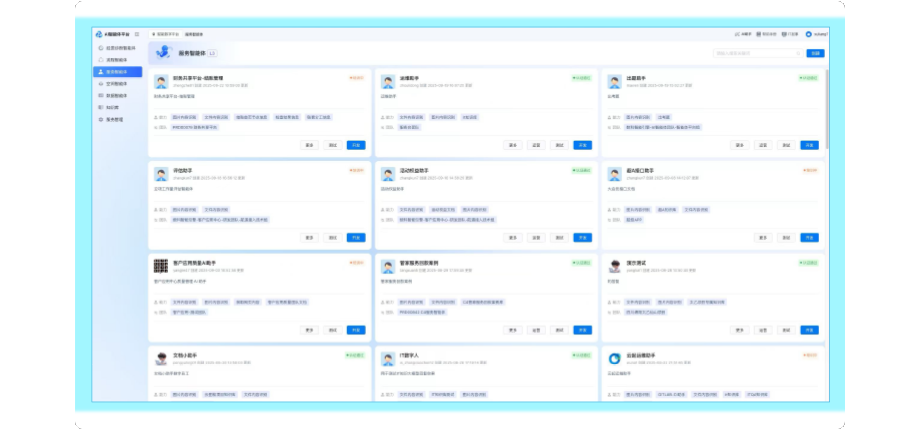Image resolution: width=920 pixels, height=429 pixels.
Task: Go to 数据智能体 in the sidebar
Action: (117, 95)
